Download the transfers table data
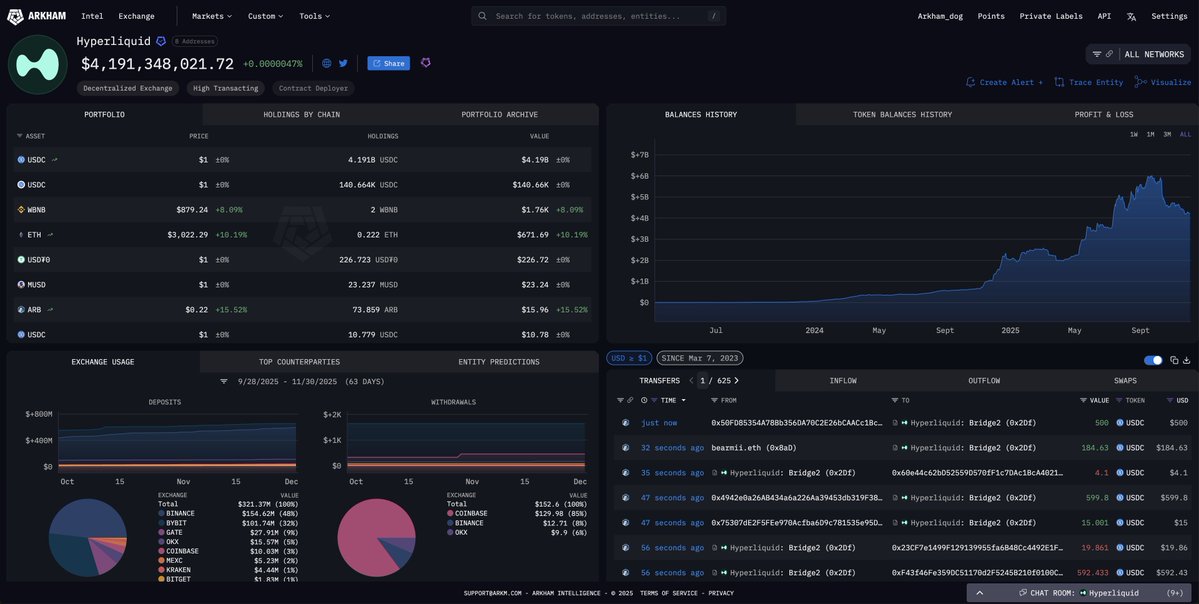The height and width of the screenshot is (604, 1199). [1187, 360]
